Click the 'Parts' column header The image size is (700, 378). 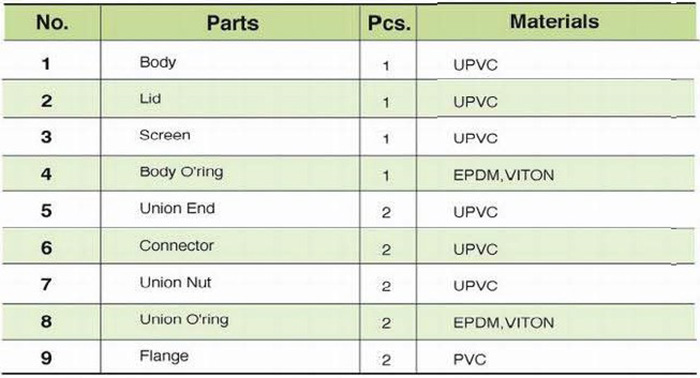pyautogui.click(x=233, y=23)
